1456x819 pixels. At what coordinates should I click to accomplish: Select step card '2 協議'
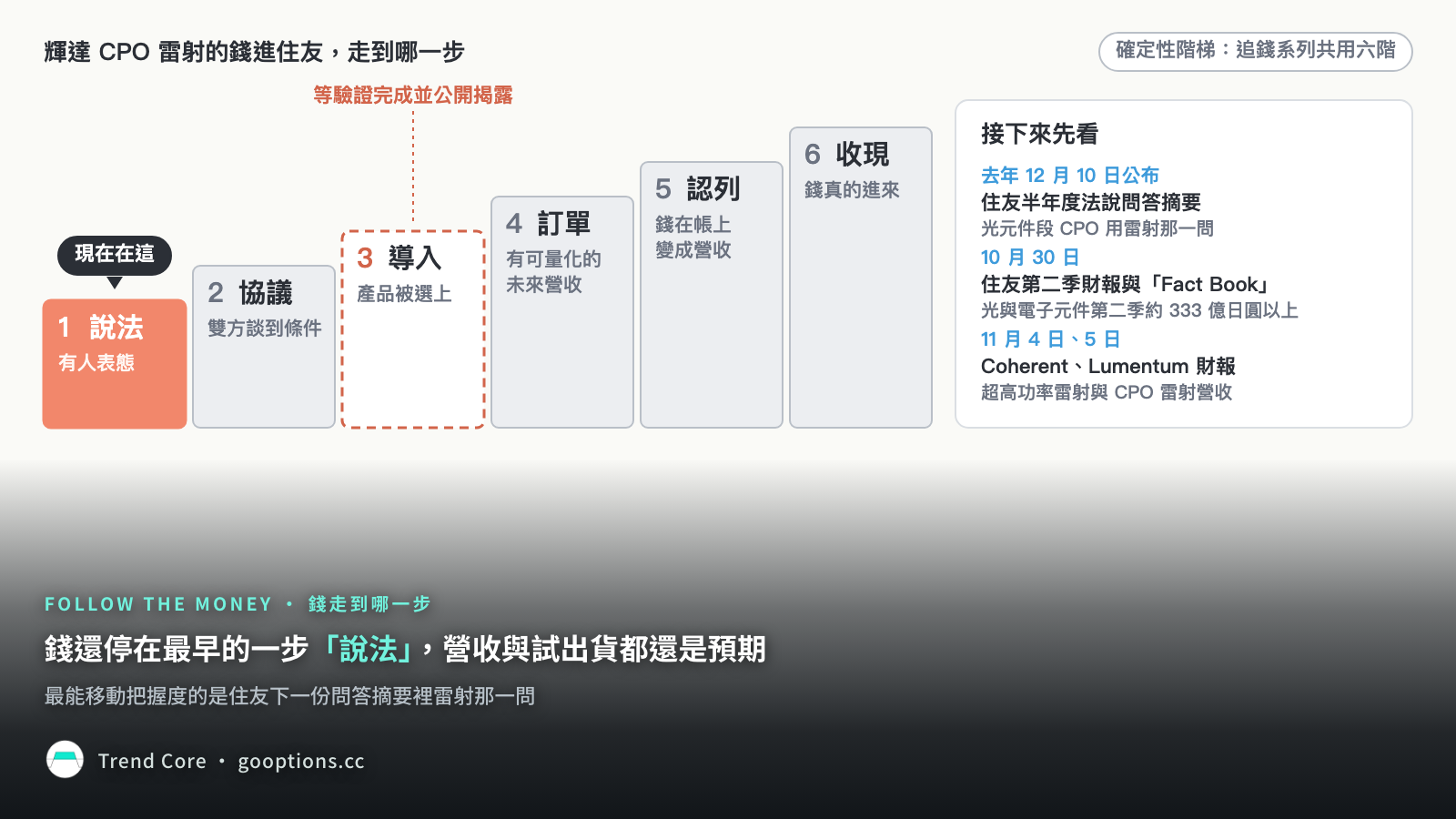264,347
